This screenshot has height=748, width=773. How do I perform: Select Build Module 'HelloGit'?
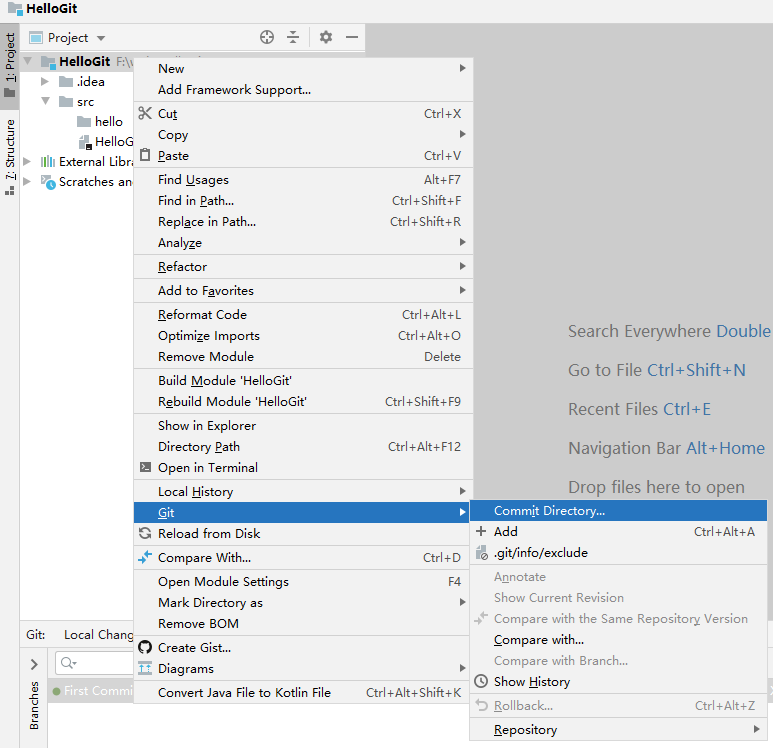pyautogui.click(x=303, y=381)
